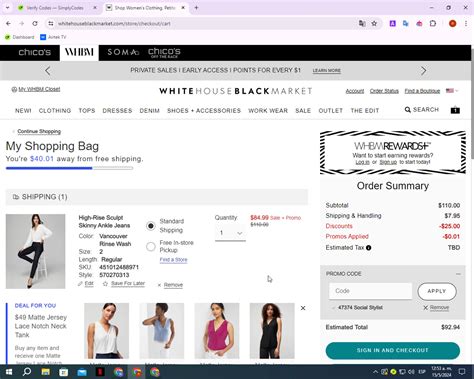Image resolution: width=474 pixels, height=379 pixels.
Task: Open SHOES + ACCESSORIES menu
Action: (204, 110)
